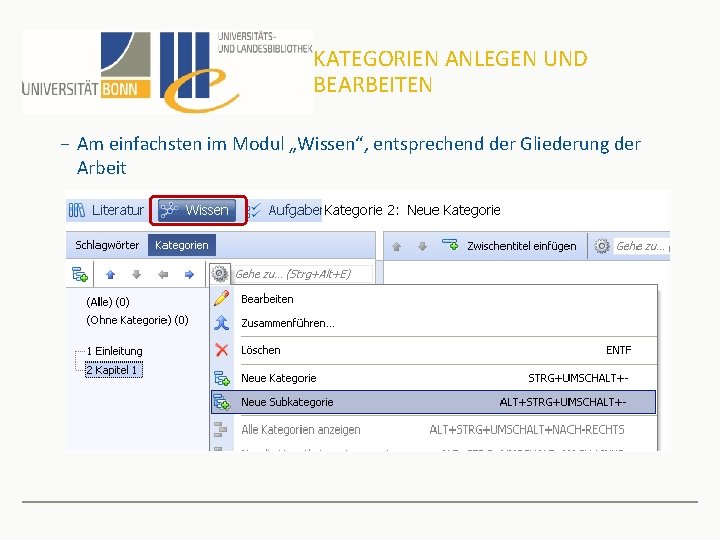Click the Zwischentitel einfügen icon
Viewport: 720px width, 540px height.
(x=450, y=245)
